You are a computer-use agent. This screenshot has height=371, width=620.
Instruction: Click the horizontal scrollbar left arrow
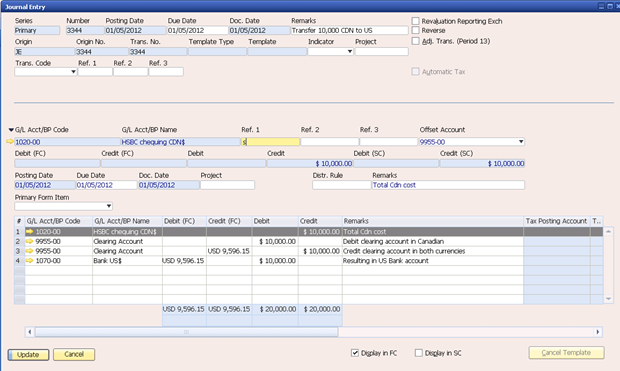pyautogui.click(x=30, y=332)
